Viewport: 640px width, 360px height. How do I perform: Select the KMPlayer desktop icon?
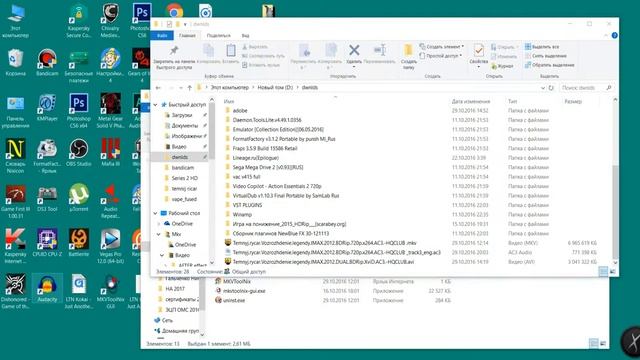click(47, 107)
